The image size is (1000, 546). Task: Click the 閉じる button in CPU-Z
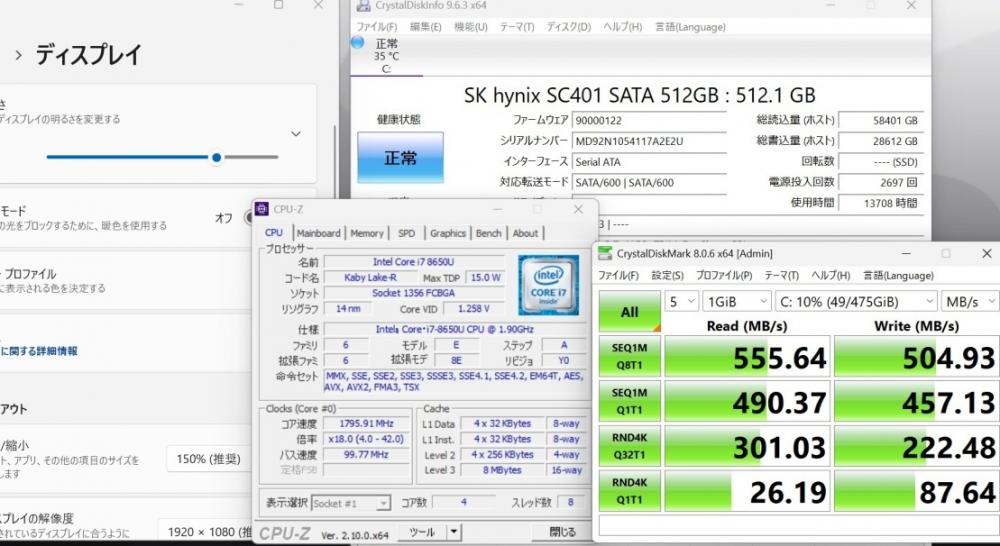pyautogui.click(x=562, y=531)
